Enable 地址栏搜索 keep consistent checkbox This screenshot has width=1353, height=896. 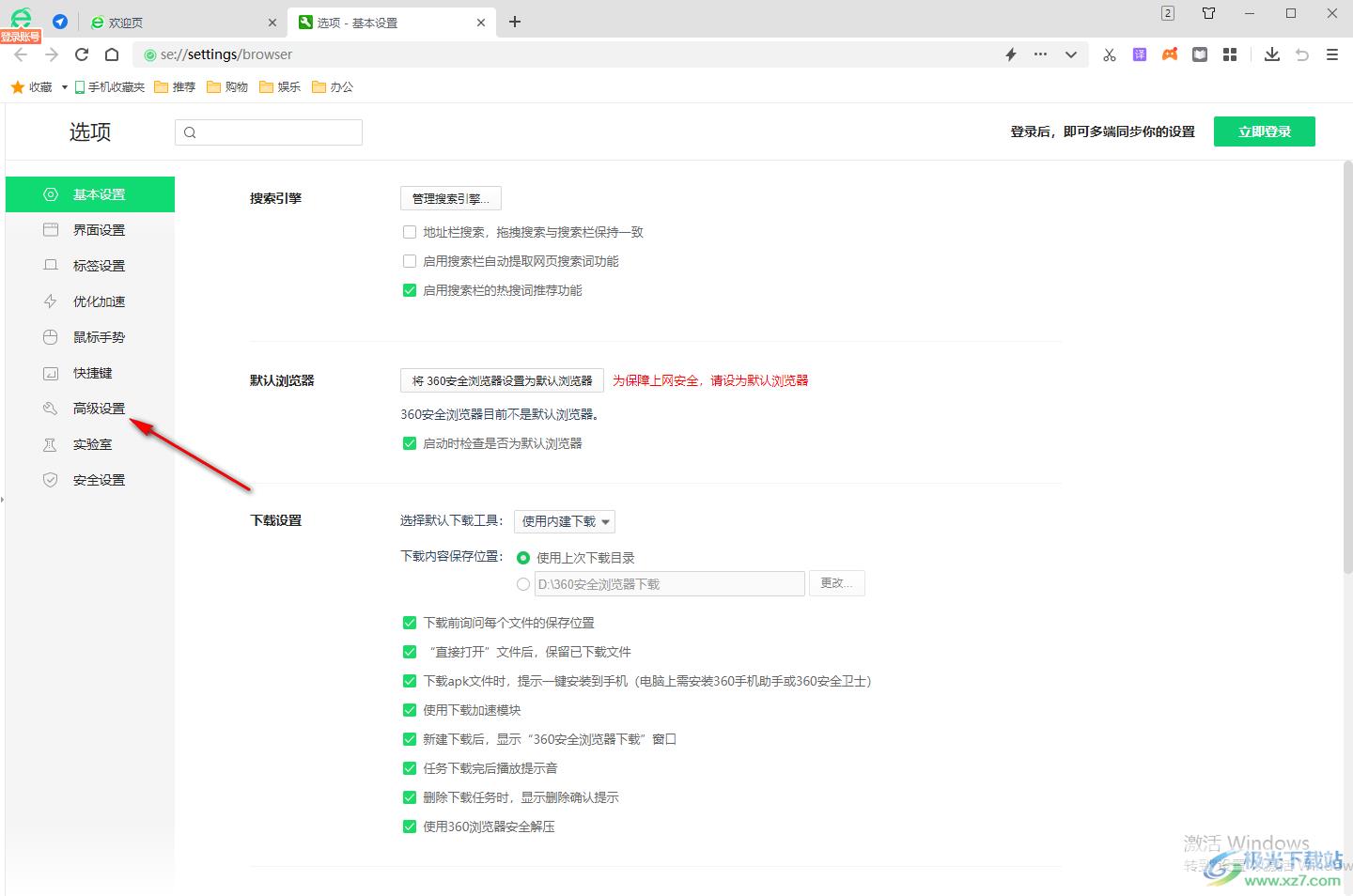(x=410, y=232)
